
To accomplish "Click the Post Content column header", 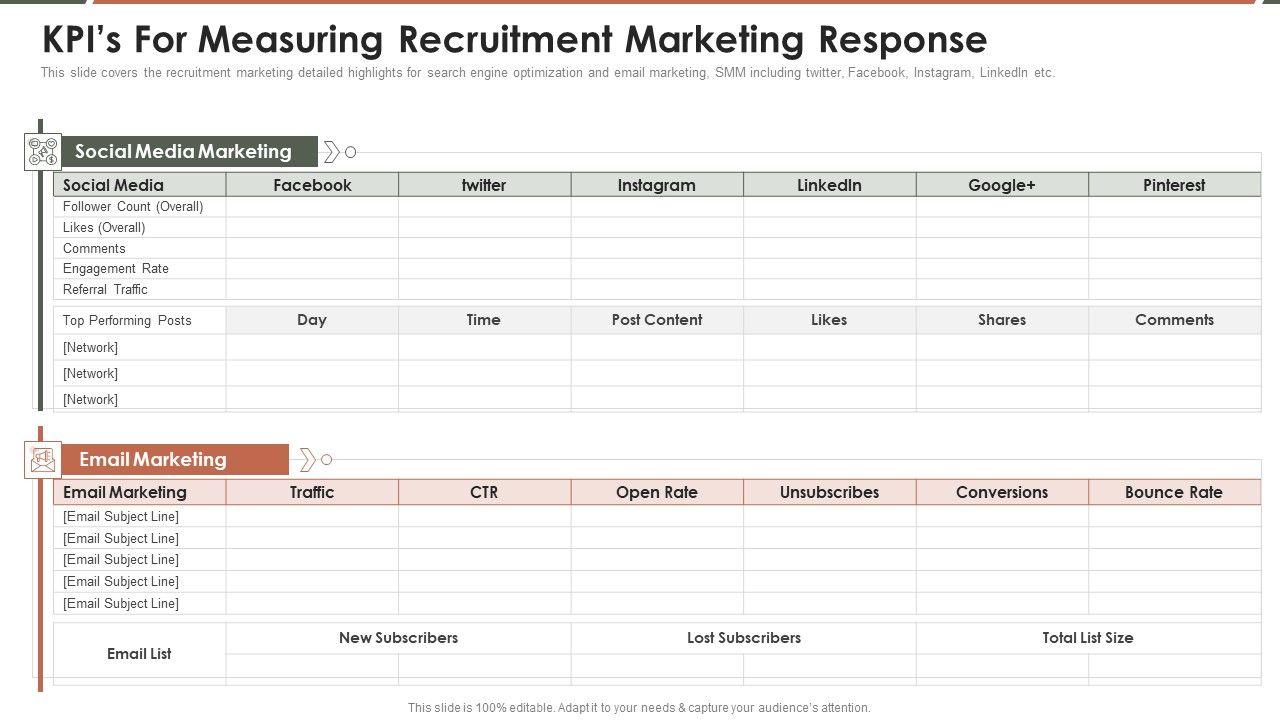I will point(657,320).
